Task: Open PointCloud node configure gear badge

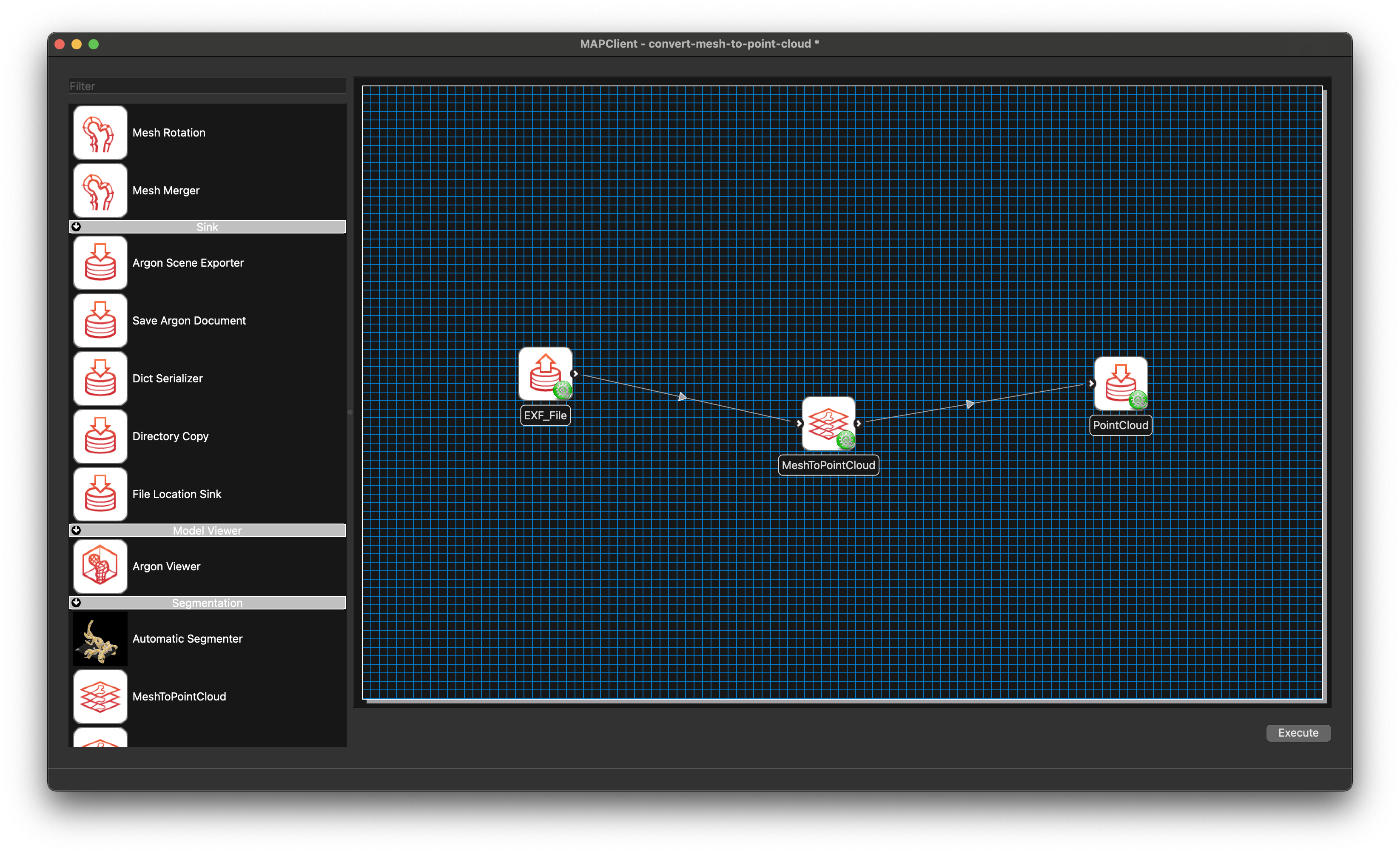Action: [x=1138, y=400]
